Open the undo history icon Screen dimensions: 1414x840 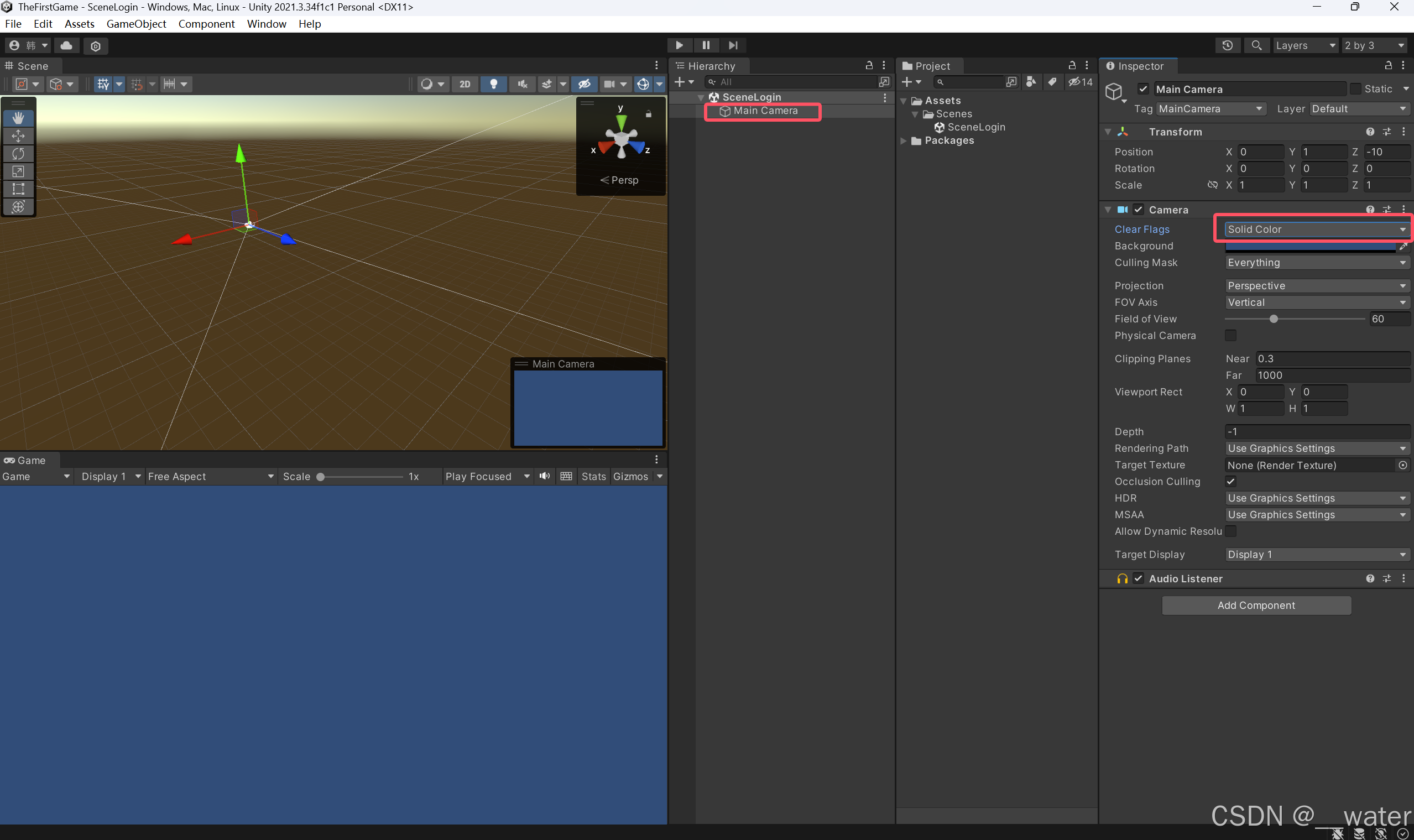pyautogui.click(x=1227, y=45)
